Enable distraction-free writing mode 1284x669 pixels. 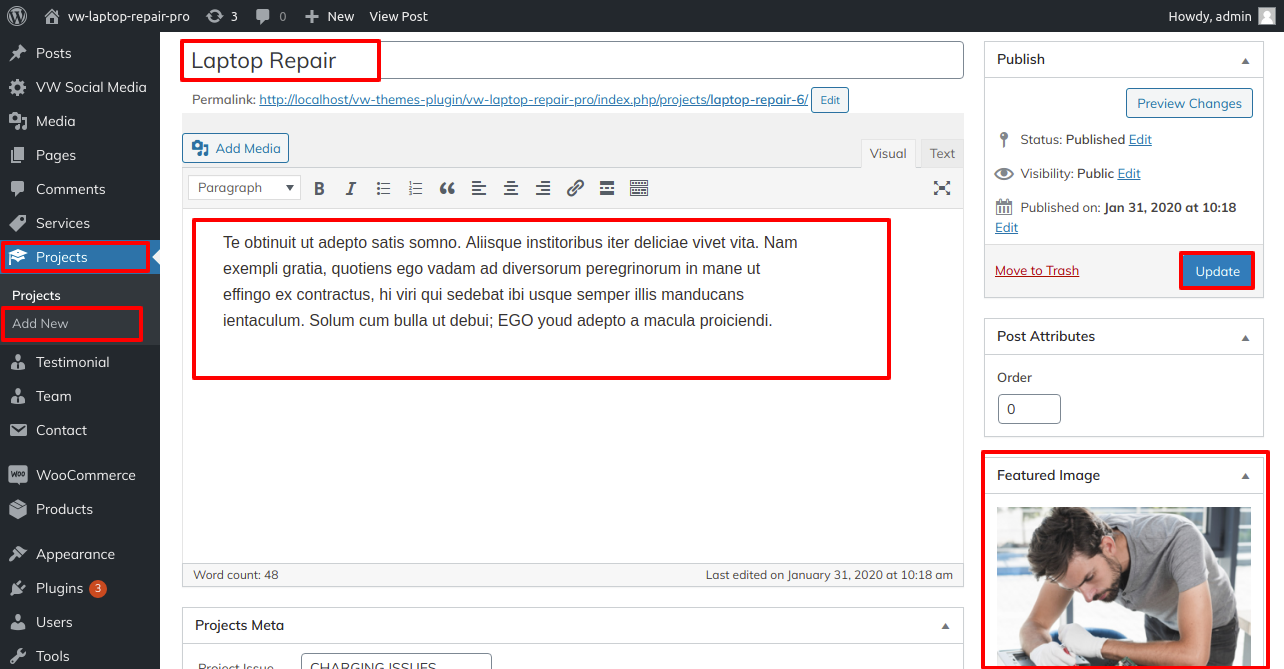[941, 188]
